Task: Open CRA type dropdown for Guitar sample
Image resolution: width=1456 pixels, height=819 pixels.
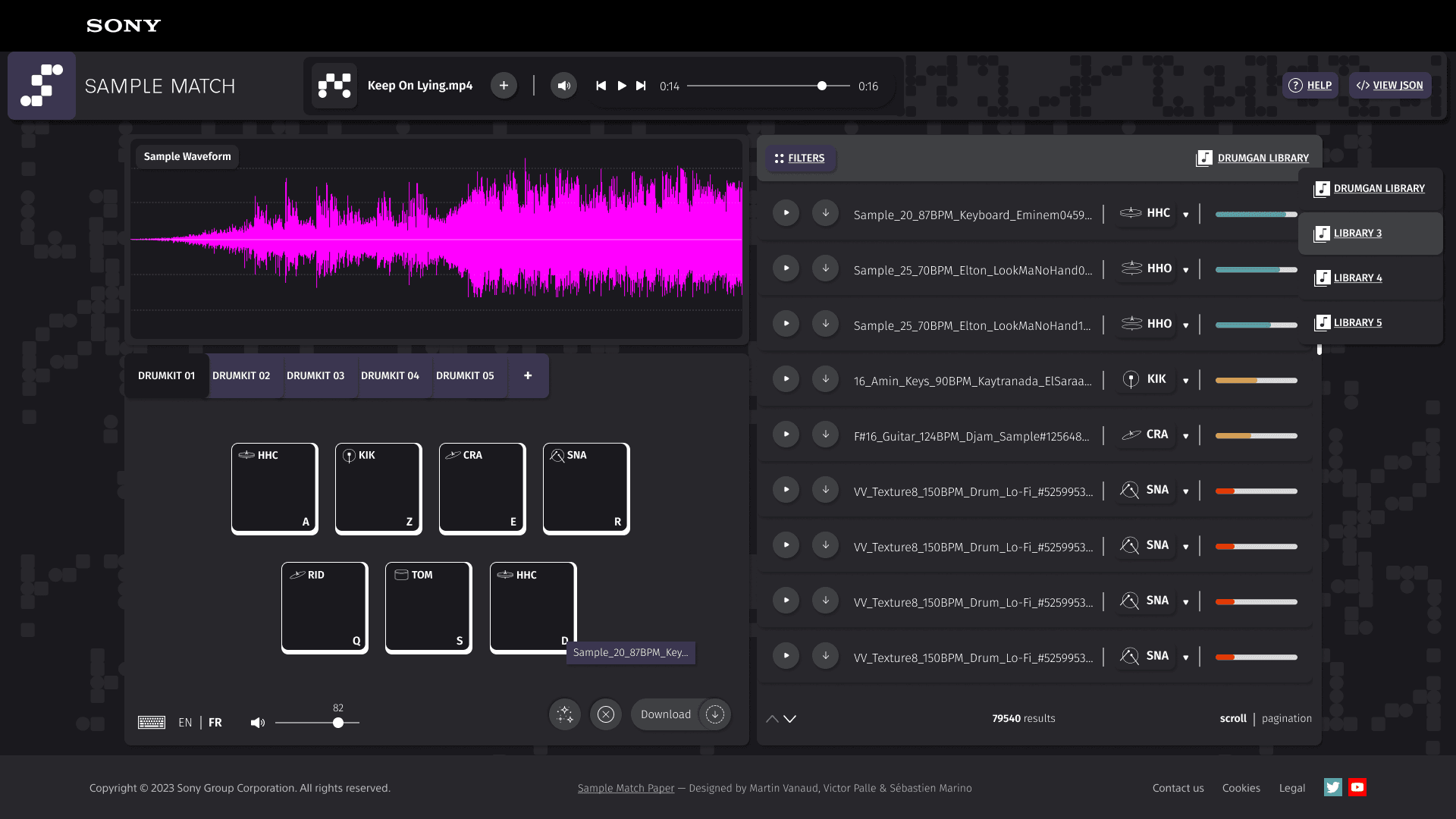Action: [x=1185, y=436]
